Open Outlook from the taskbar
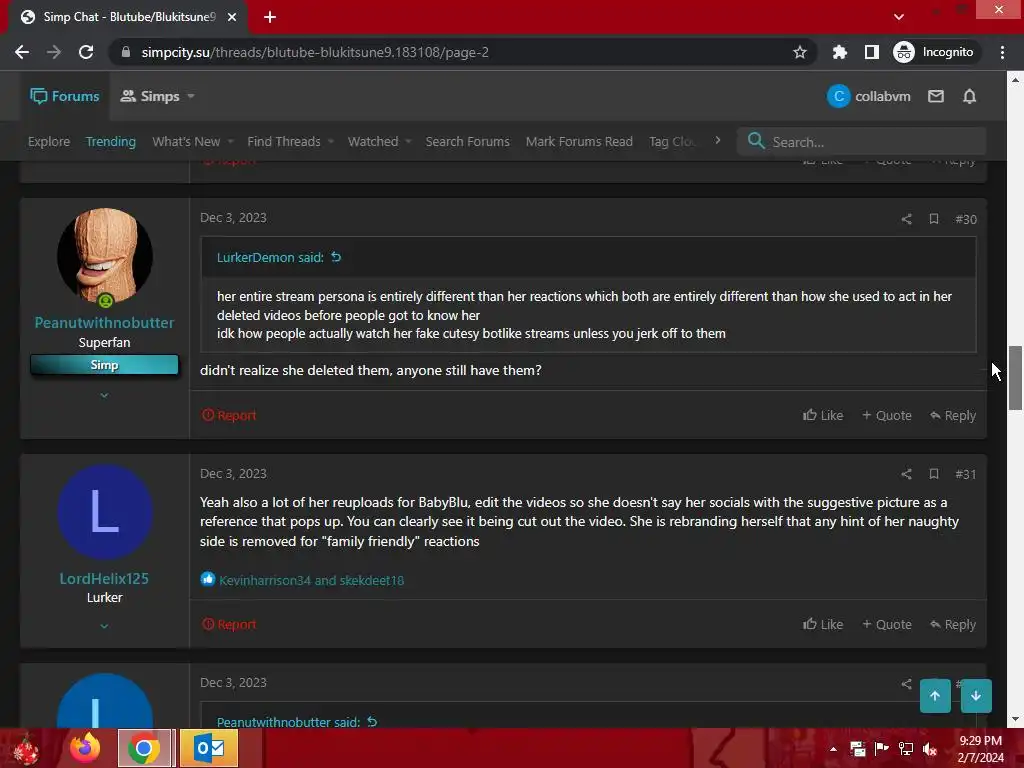The height and width of the screenshot is (768, 1024). click(x=208, y=748)
